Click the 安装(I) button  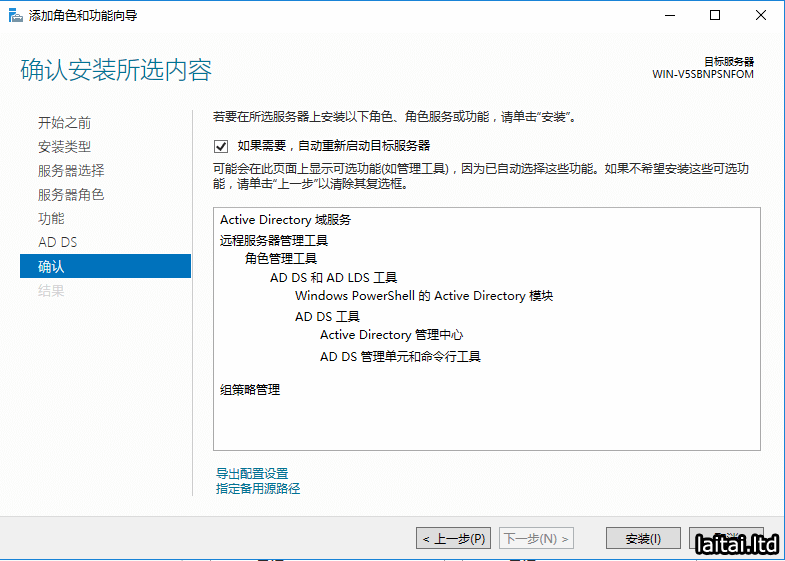click(x=643, y=539)
